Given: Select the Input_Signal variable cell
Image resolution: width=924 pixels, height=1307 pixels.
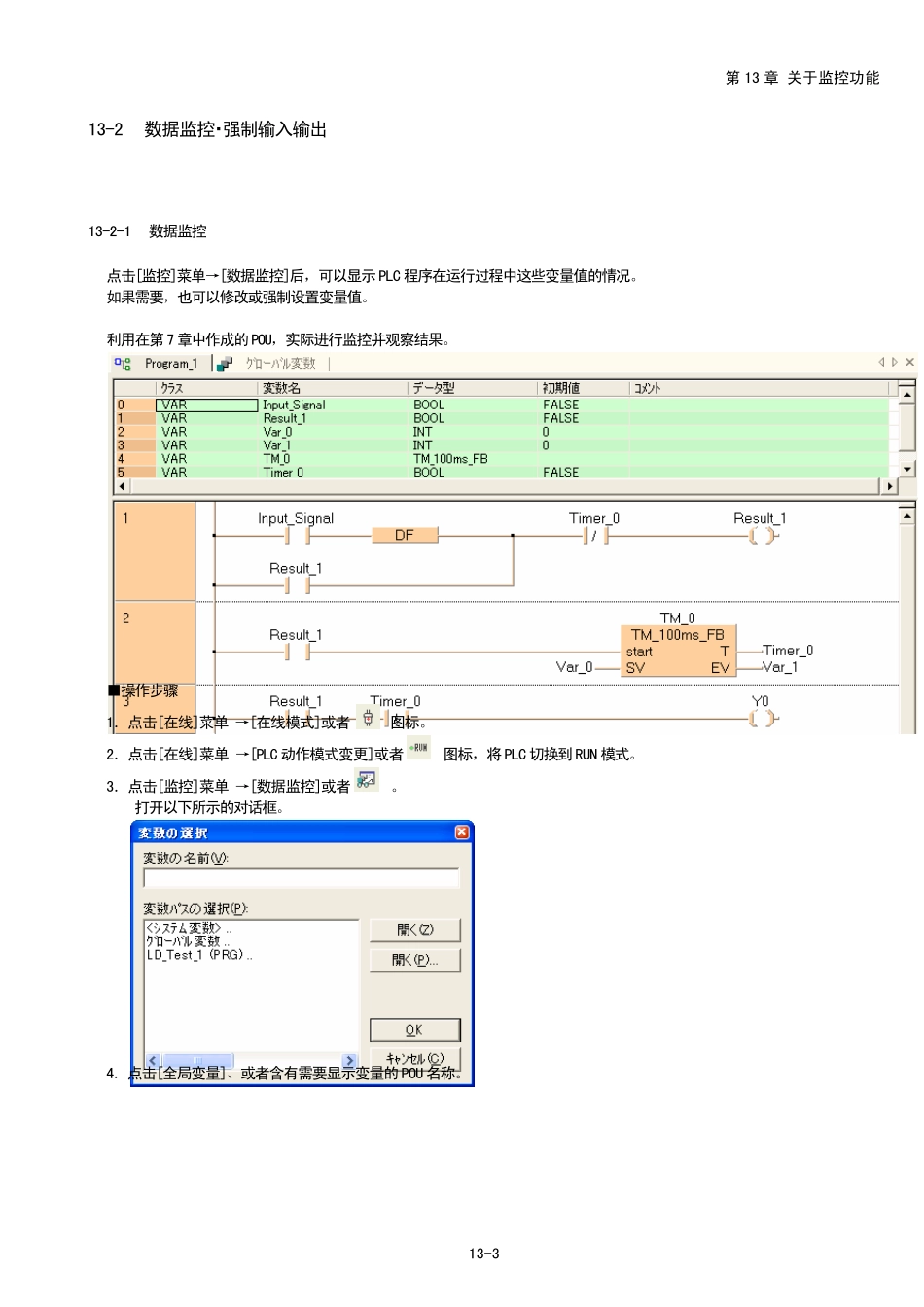Looking at the screenshot, I should [x=333, y=406].
